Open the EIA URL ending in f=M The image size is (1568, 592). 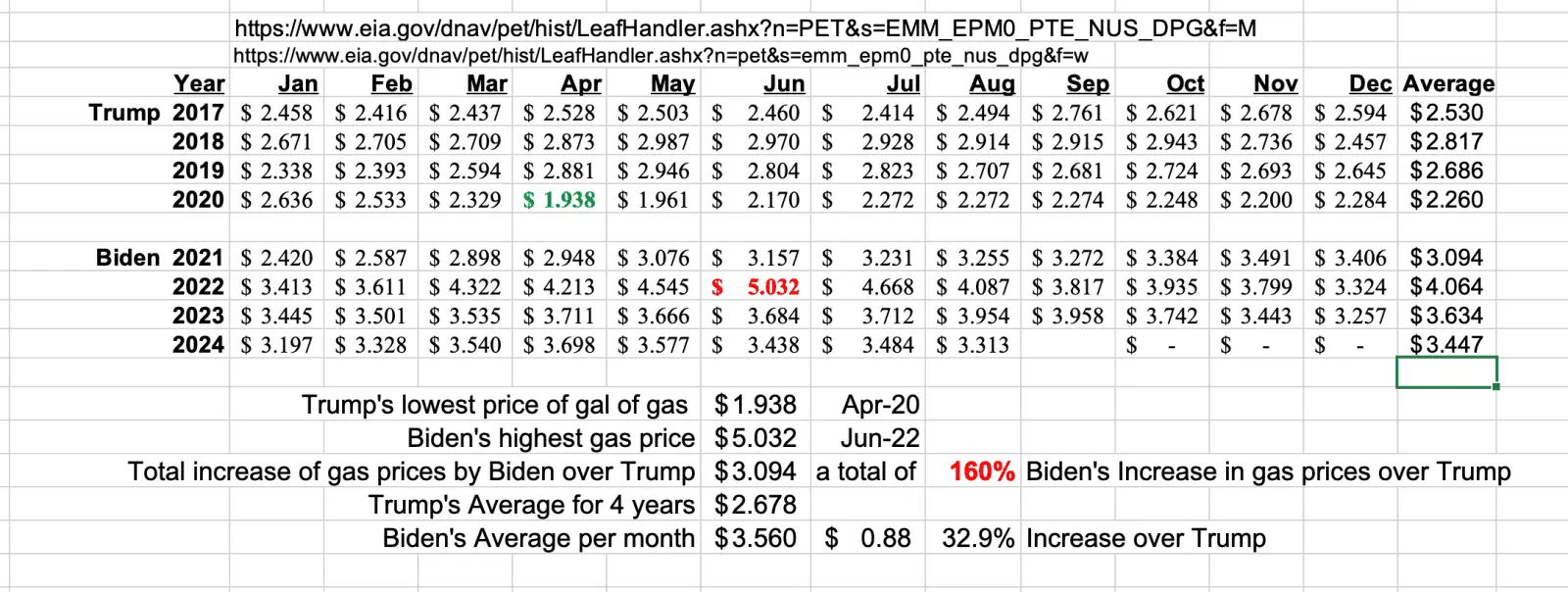click(745, 28)
